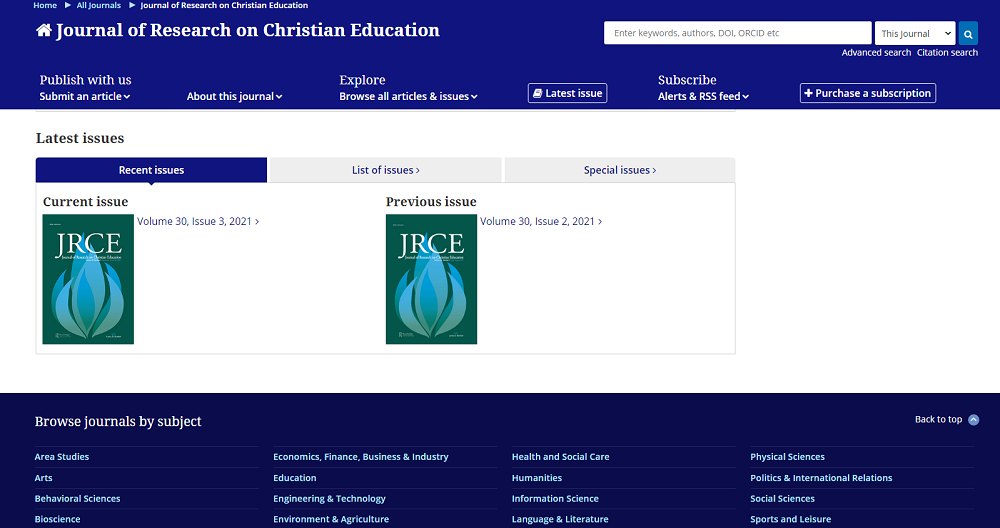Open Advanced search link
The image size is (1000, 528).
[876, 53]
